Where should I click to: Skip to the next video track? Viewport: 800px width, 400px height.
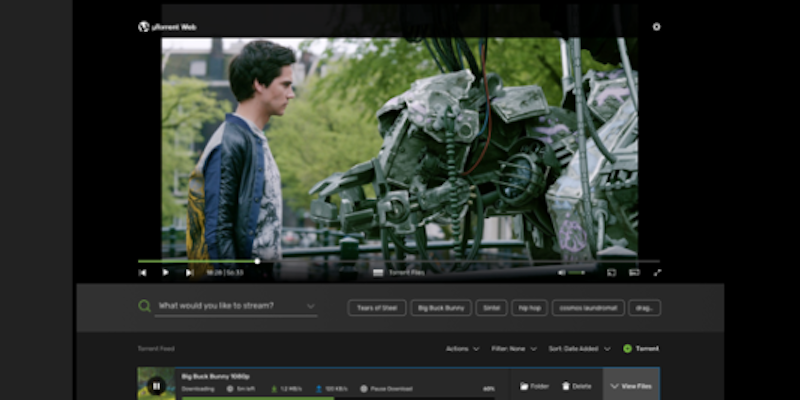(188, 272)
